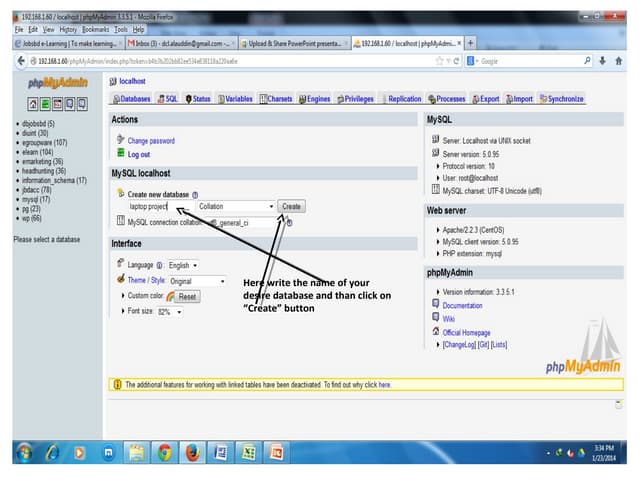Screen dimensions: 640x480
Task: Open the Collation dropdown
Action: [x=236, y=206]
